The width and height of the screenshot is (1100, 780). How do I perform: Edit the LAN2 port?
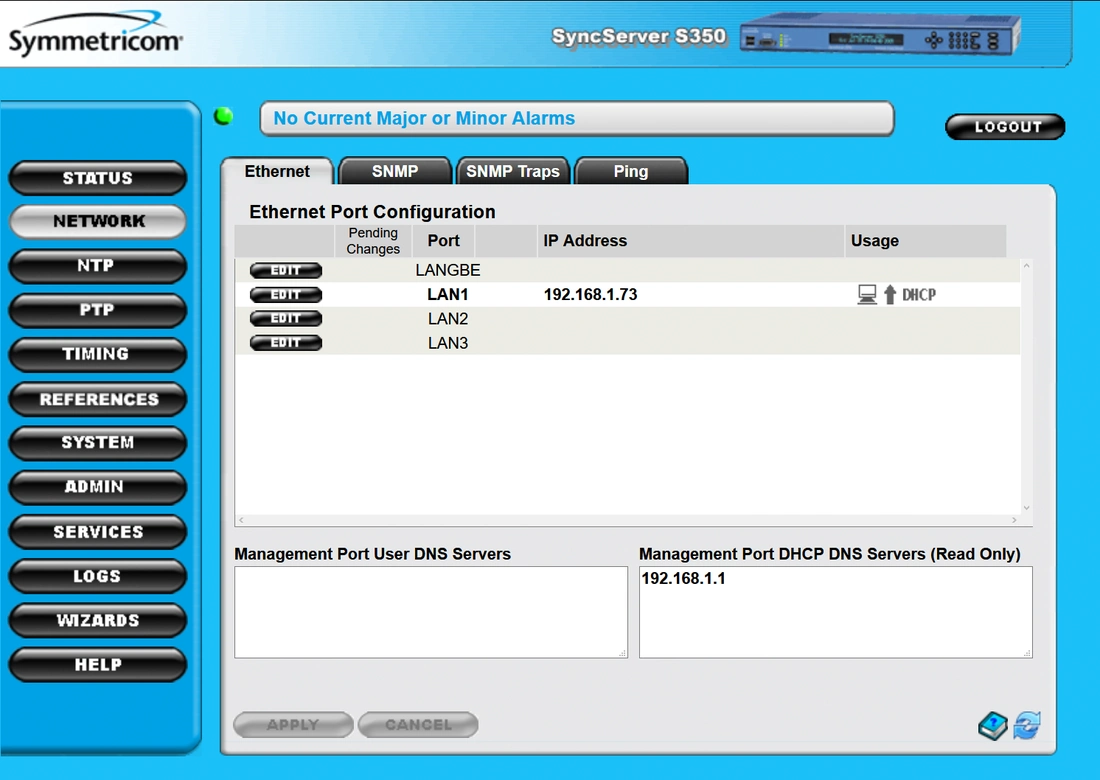click(x=286, y=318)
